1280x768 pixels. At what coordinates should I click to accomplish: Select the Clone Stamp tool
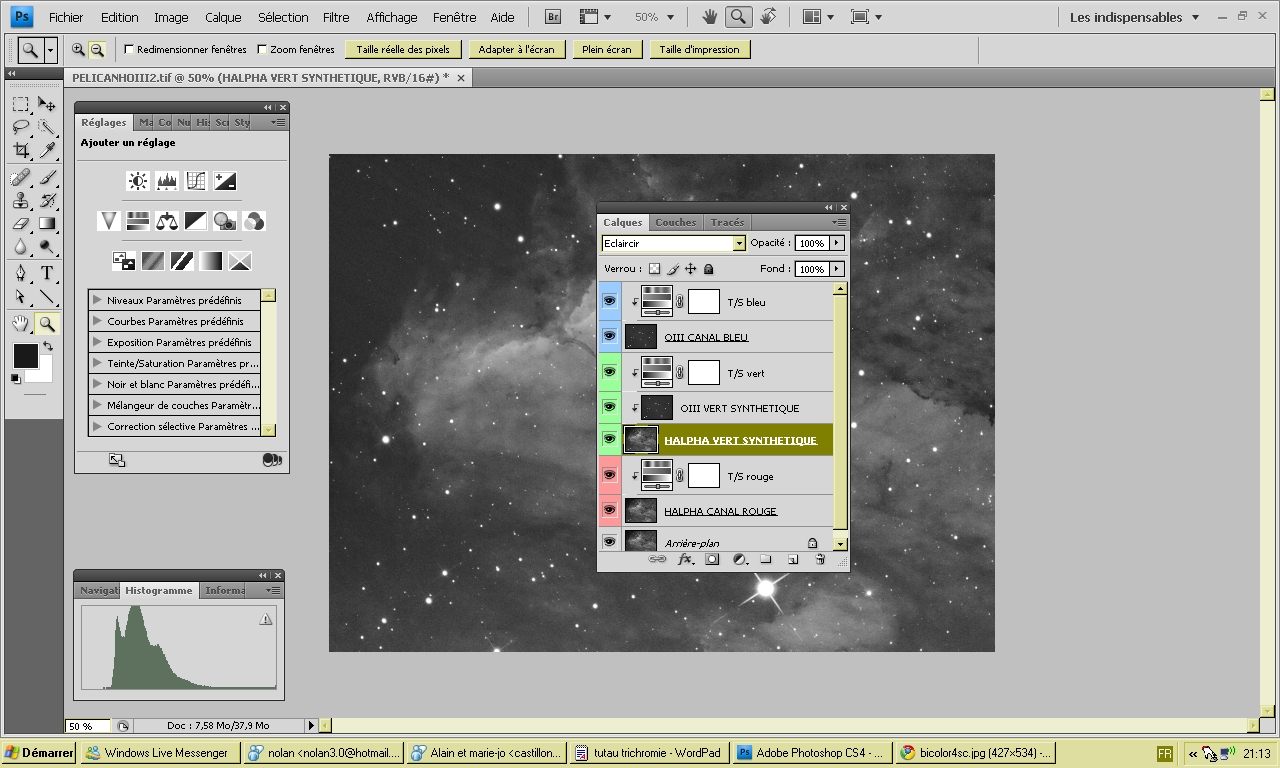20,201
